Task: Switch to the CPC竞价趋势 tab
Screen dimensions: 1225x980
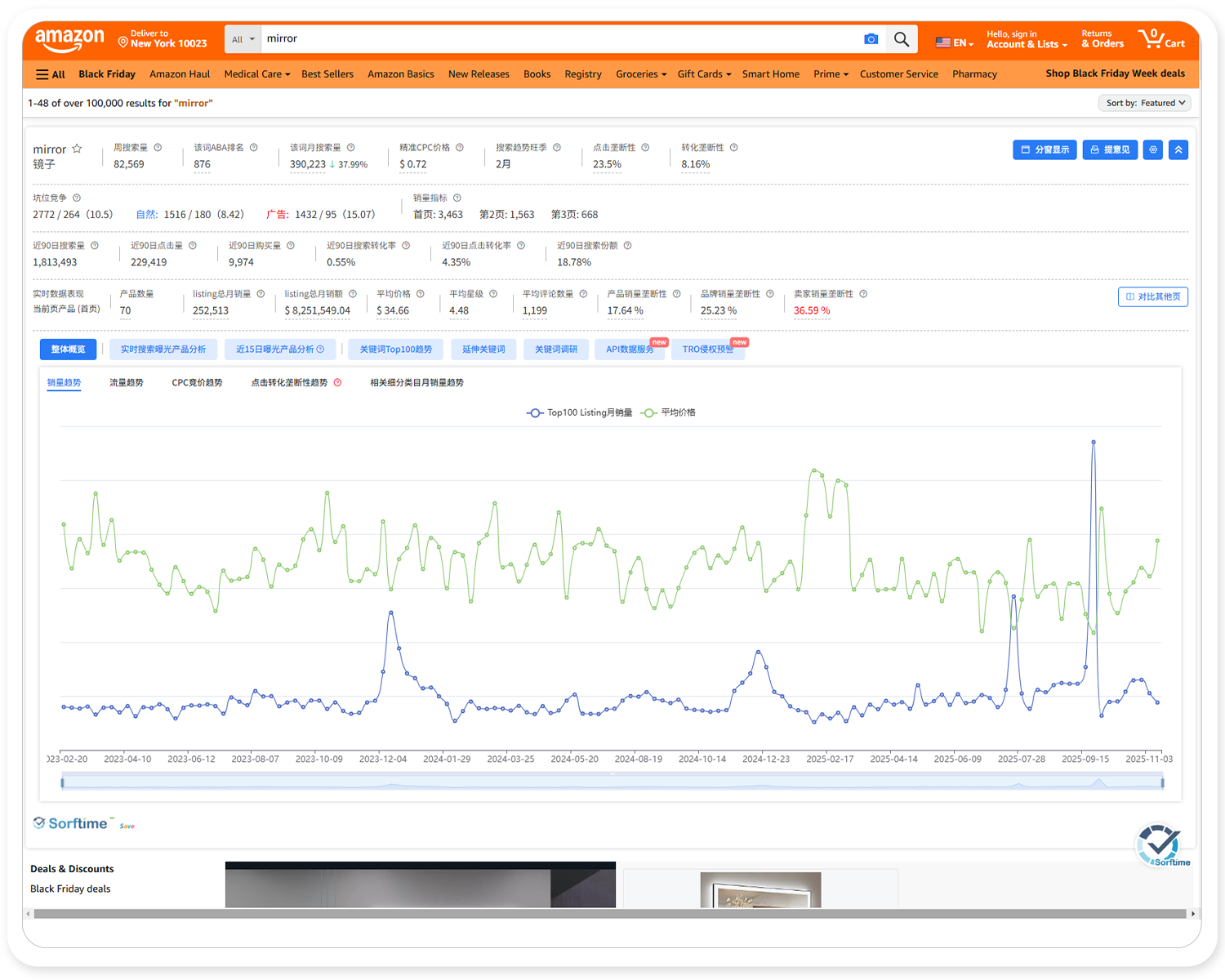Action: click(197, 383)
